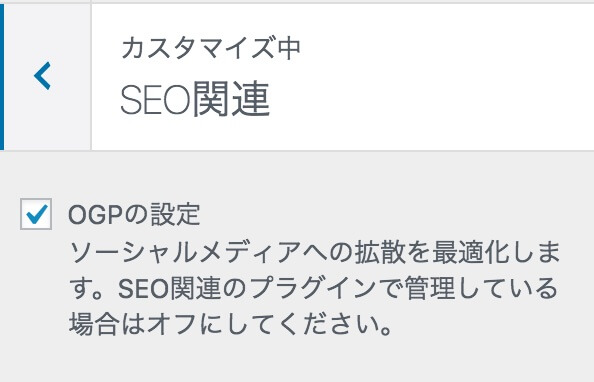This screenshot has width=594, height=382.
Task: Click the blue vertical accent bar
Action: 2,77
